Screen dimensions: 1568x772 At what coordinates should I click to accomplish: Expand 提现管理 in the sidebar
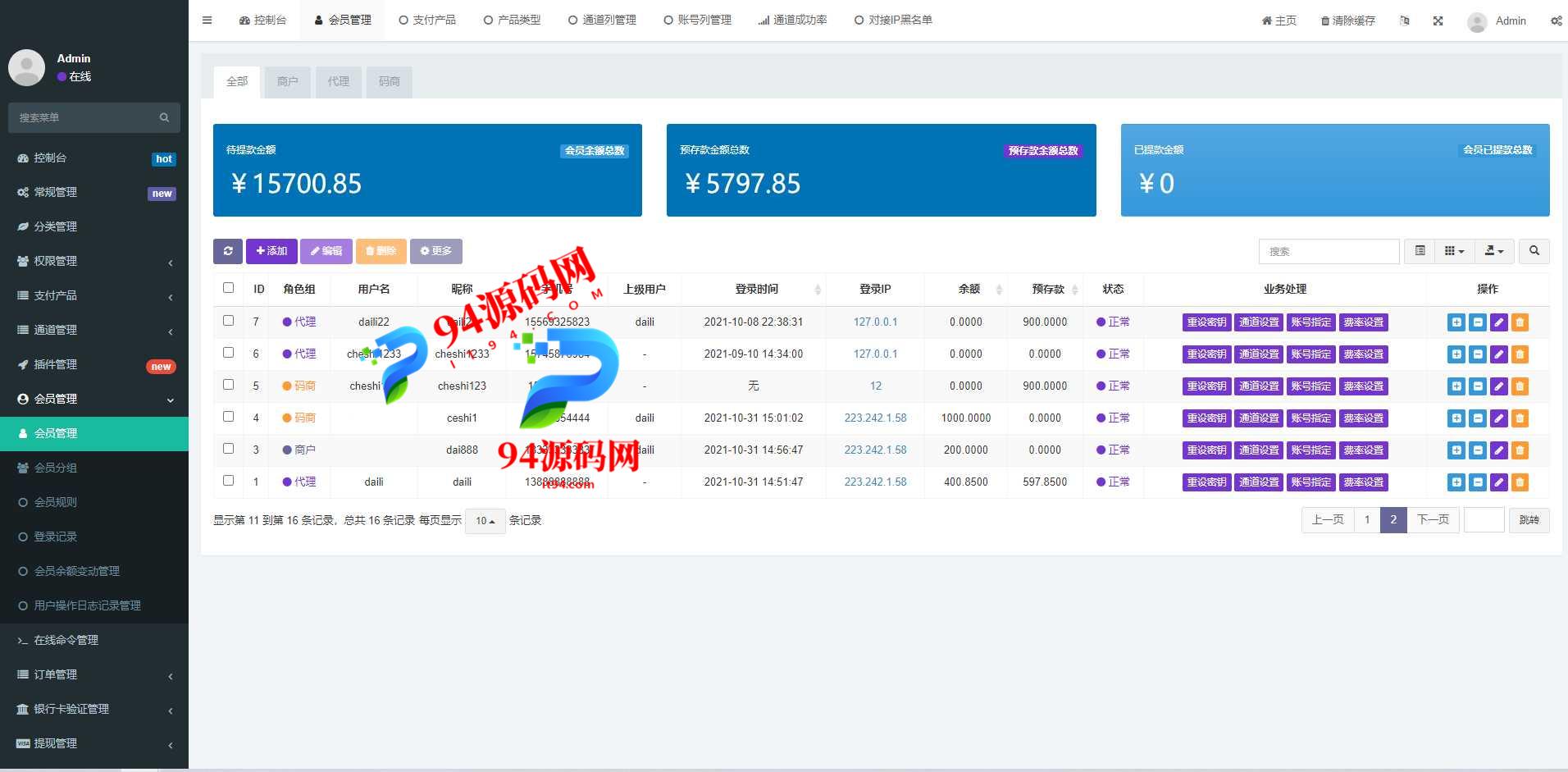pos(94,743)
